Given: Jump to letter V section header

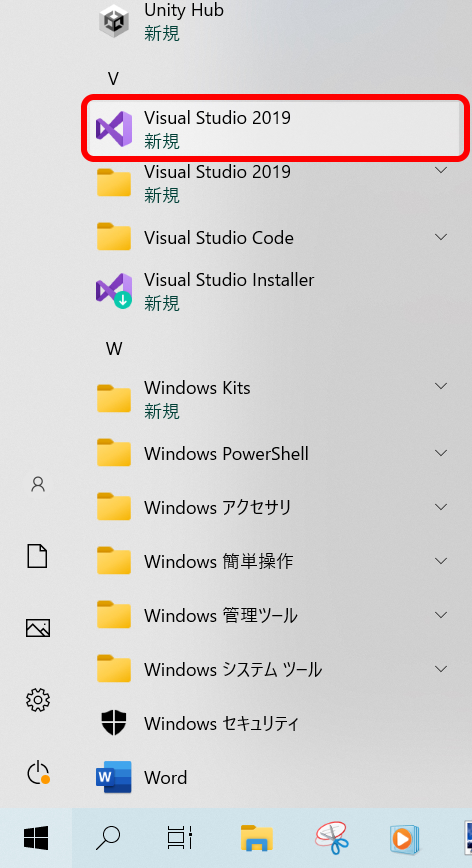Looking at the screenshot, I should (113, 79).
